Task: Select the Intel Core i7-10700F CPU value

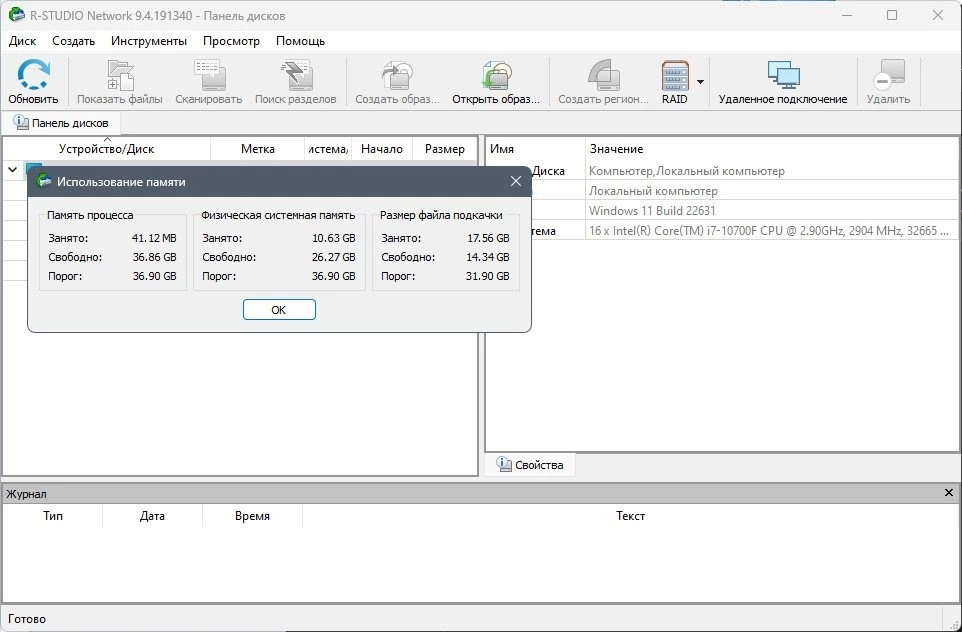Action: [769, 231]
